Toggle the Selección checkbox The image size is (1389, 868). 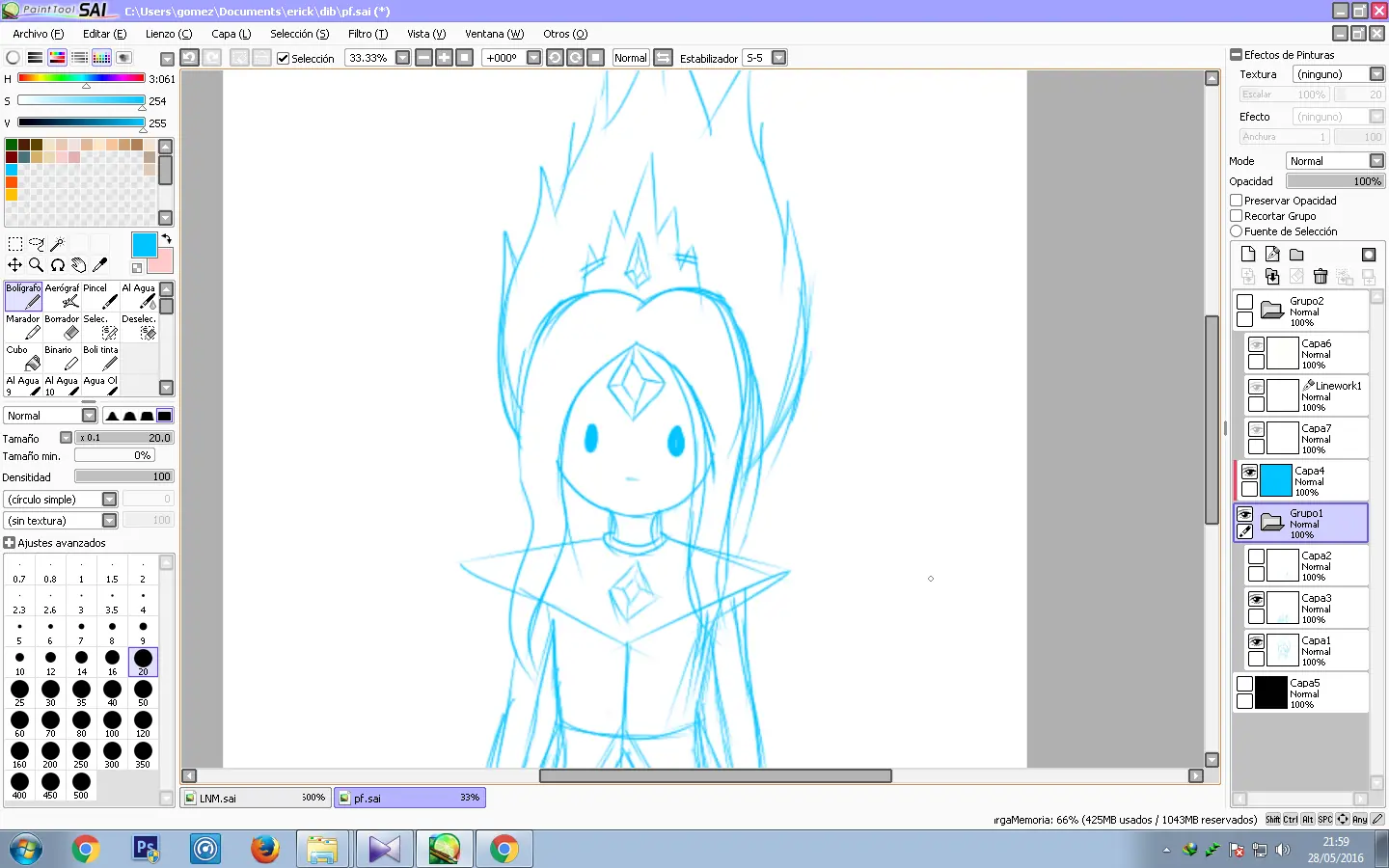pyautogui.click(x=284, y=59)
